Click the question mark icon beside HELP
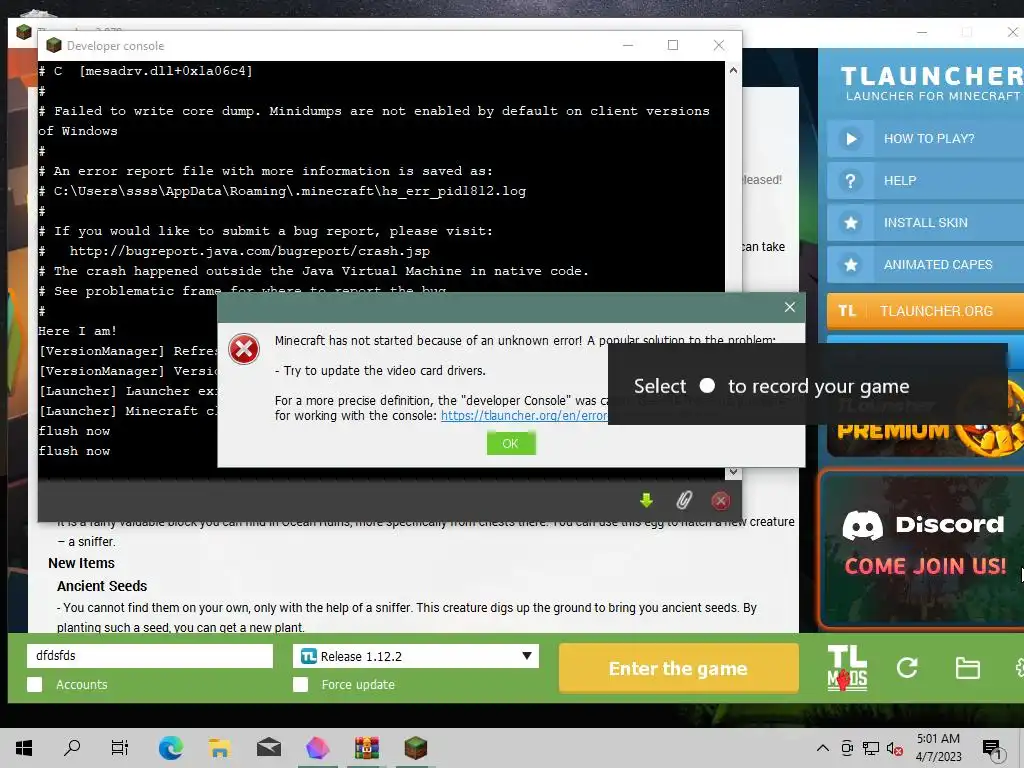This screenshot has height=768, width=1024. [851, 181]
